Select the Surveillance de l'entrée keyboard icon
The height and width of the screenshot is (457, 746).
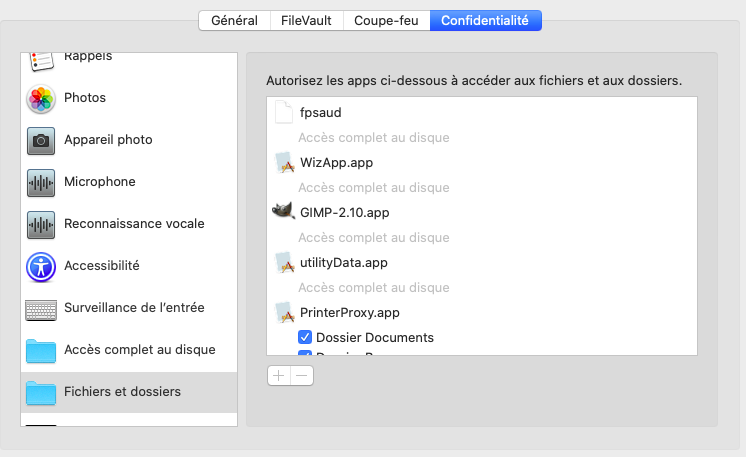click(41, 308)
